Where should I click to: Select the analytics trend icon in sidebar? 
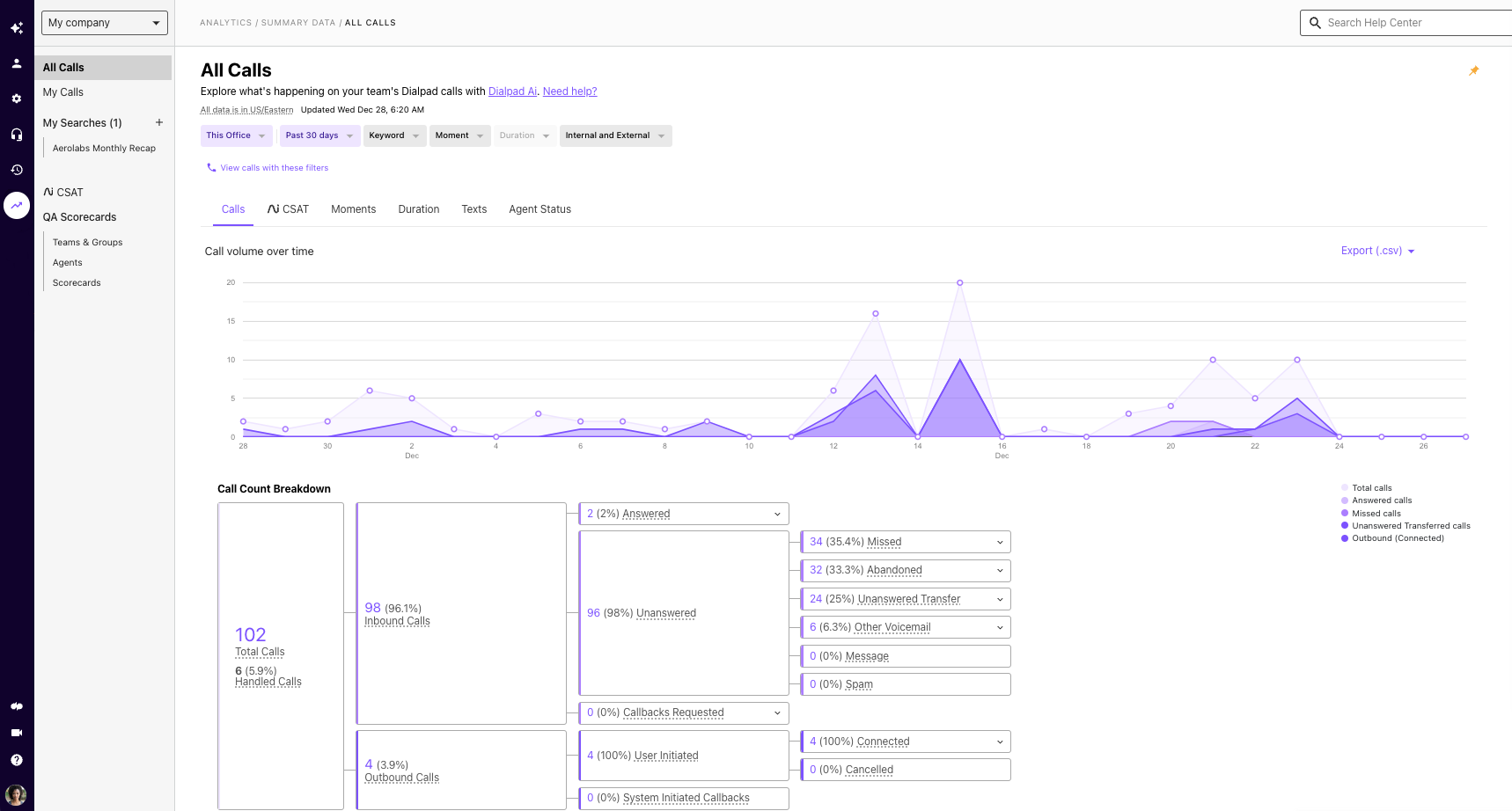17,205
